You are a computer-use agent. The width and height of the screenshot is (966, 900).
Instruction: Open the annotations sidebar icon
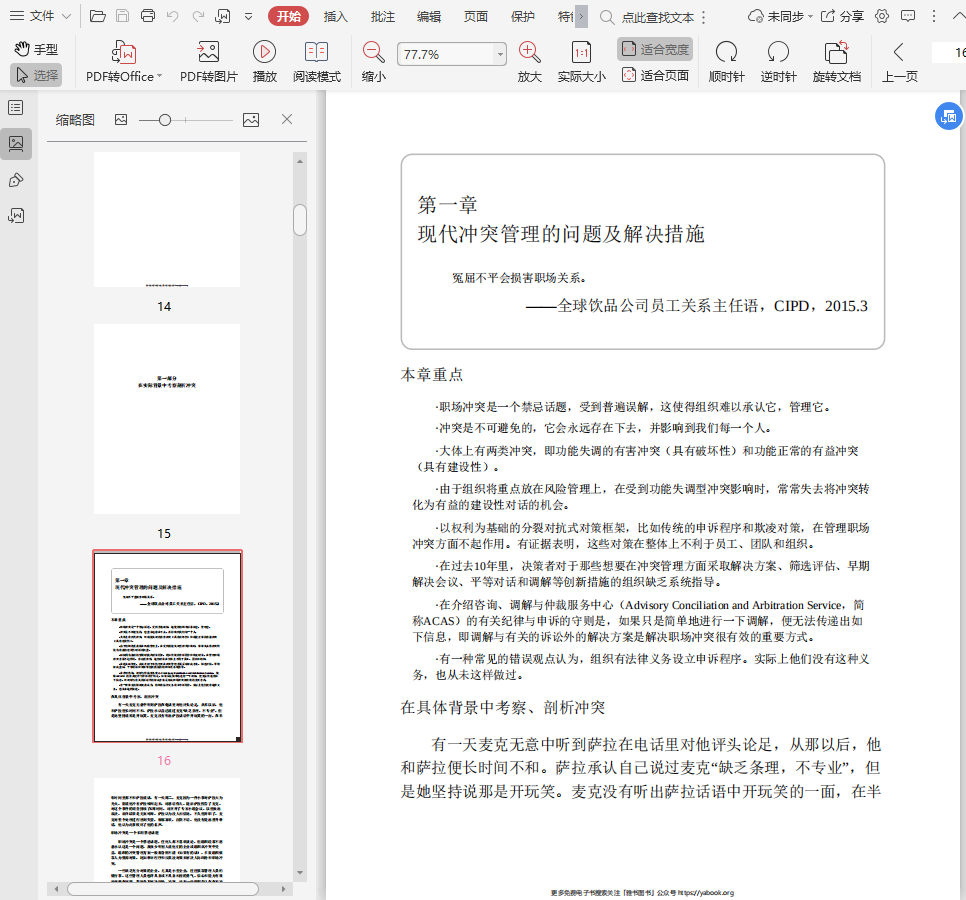click(16, 180)
